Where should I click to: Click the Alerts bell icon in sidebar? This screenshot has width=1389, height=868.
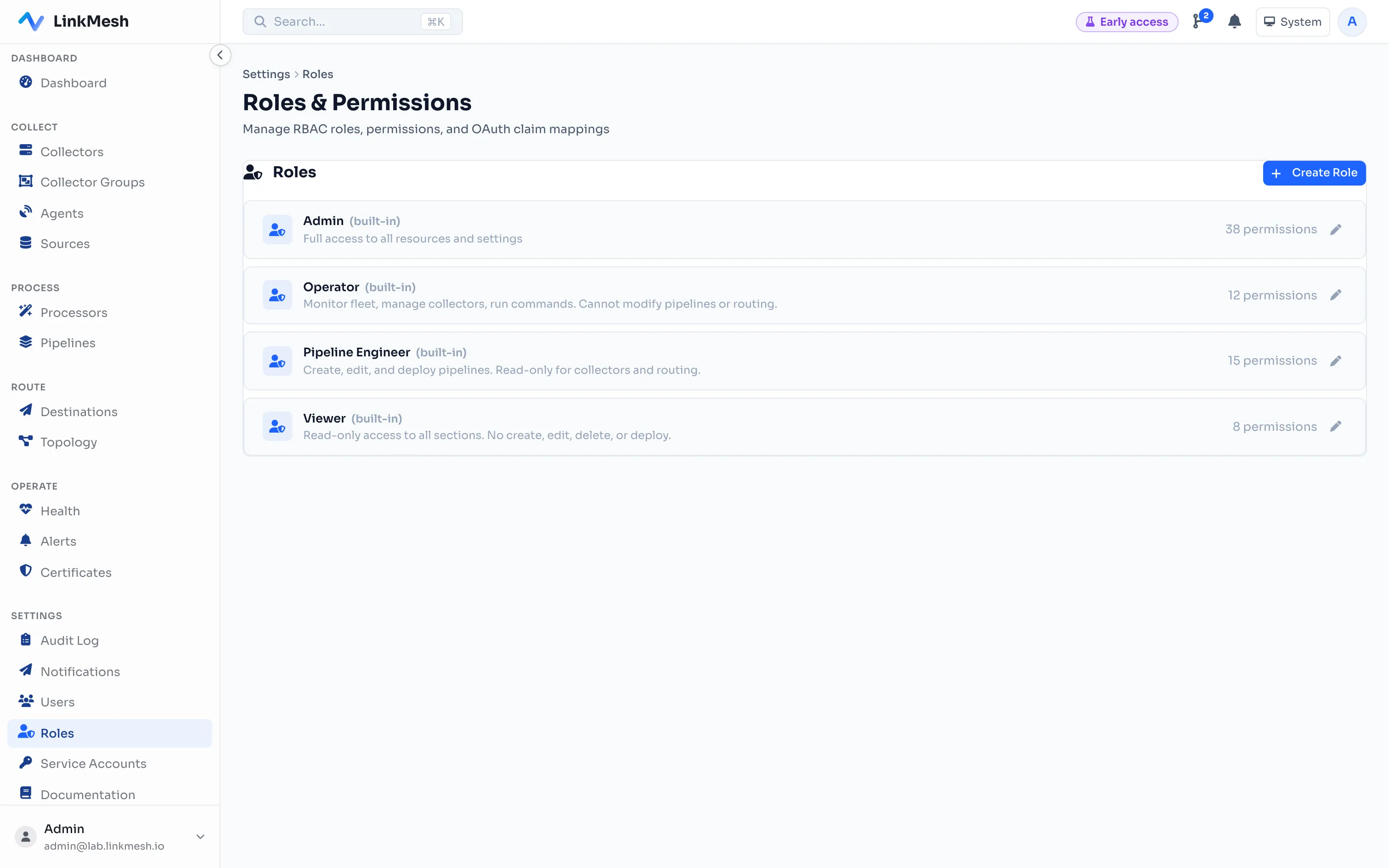coord(26,540)
